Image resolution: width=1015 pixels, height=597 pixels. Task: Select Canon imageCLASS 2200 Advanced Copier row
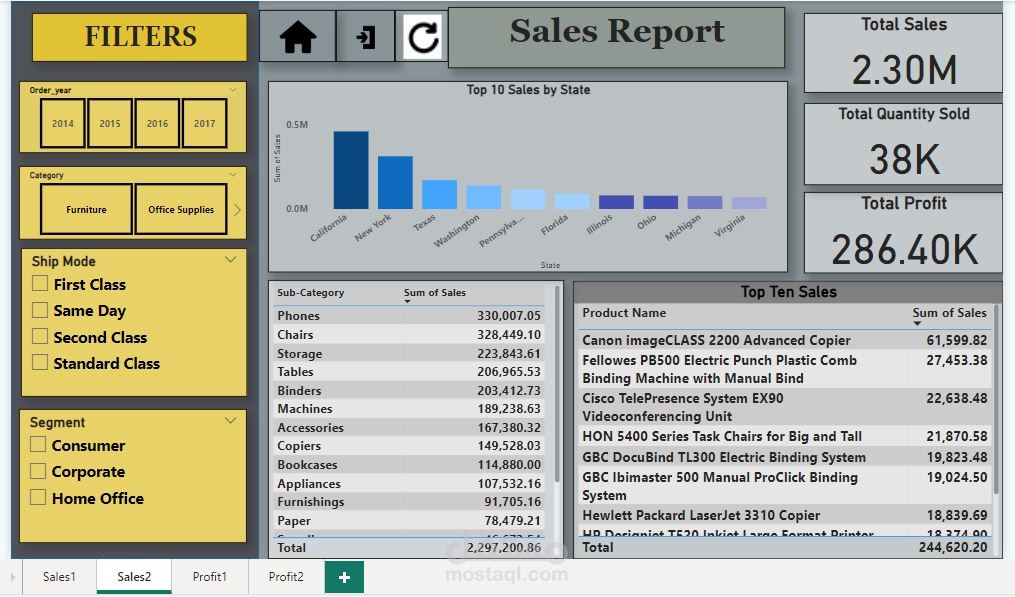(785, 340)
